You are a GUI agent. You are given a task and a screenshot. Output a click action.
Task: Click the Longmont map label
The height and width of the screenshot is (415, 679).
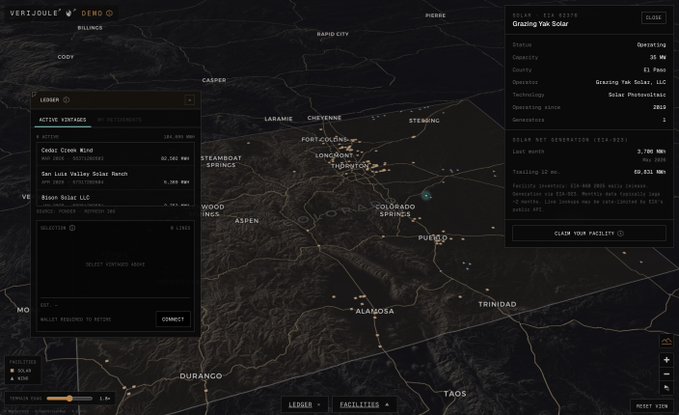tap(334, 155)
